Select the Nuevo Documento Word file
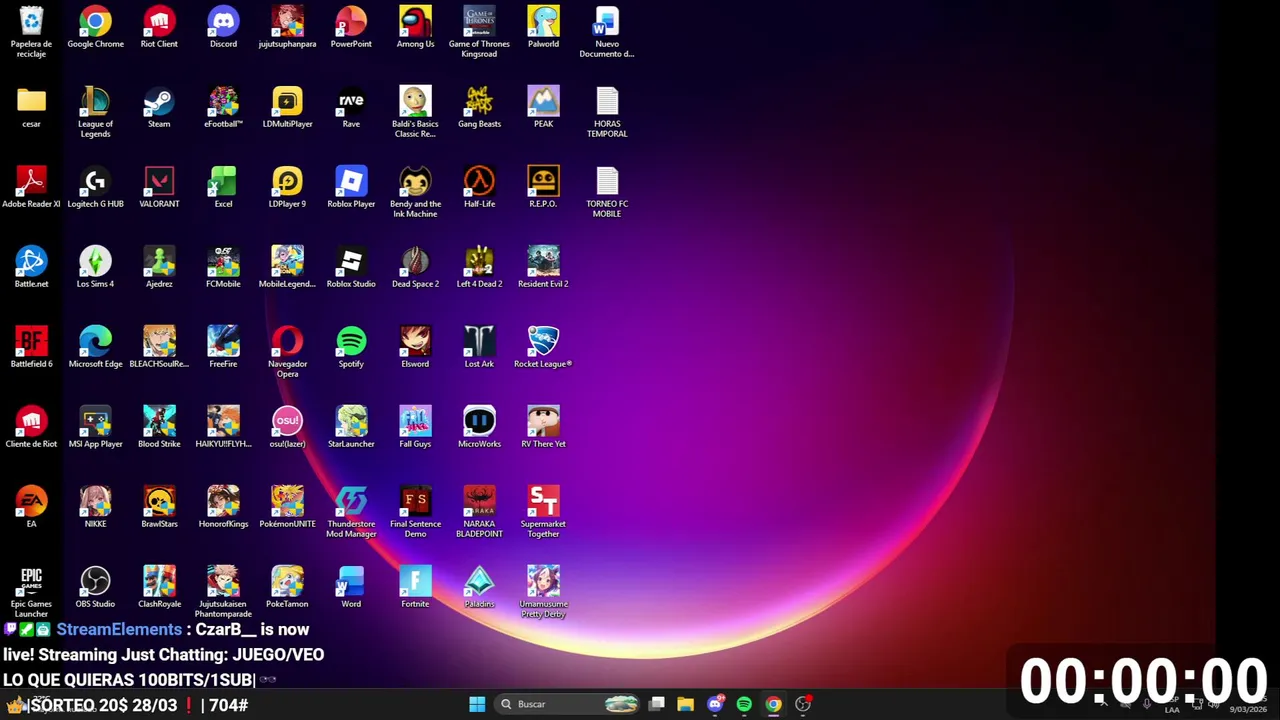The image size is (1280, 720). click(607, 32)
